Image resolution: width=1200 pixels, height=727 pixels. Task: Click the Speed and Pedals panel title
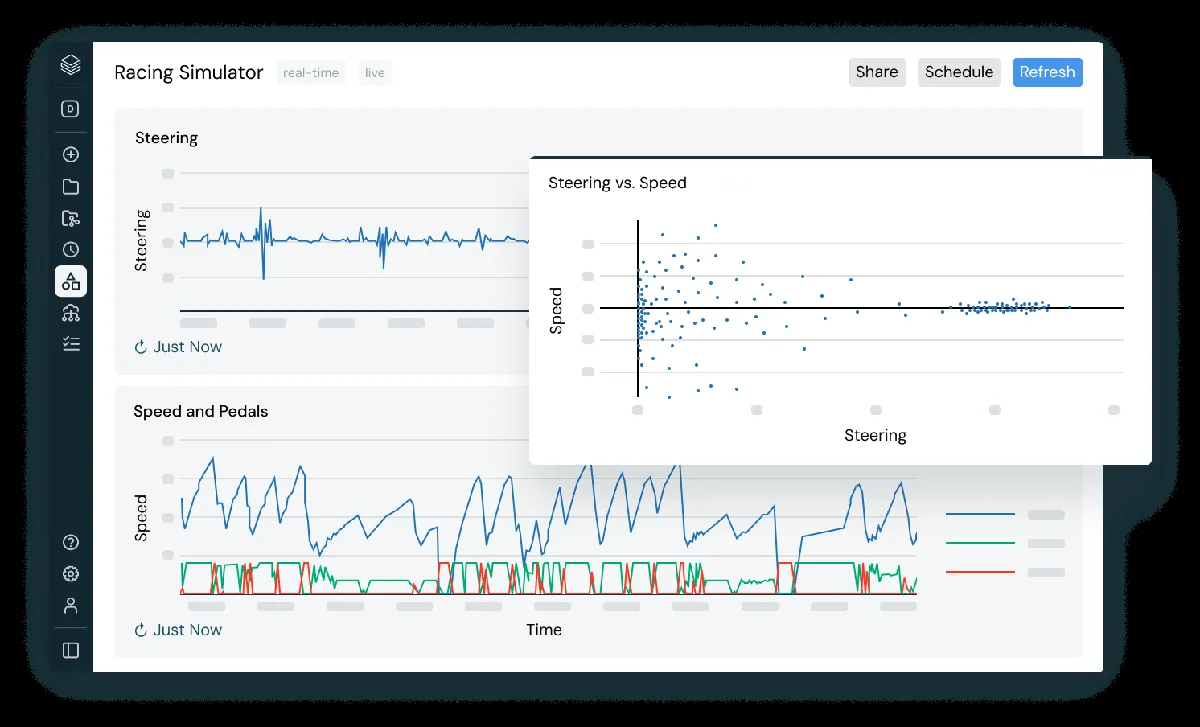pyautogui.click(x=201, y=411)
